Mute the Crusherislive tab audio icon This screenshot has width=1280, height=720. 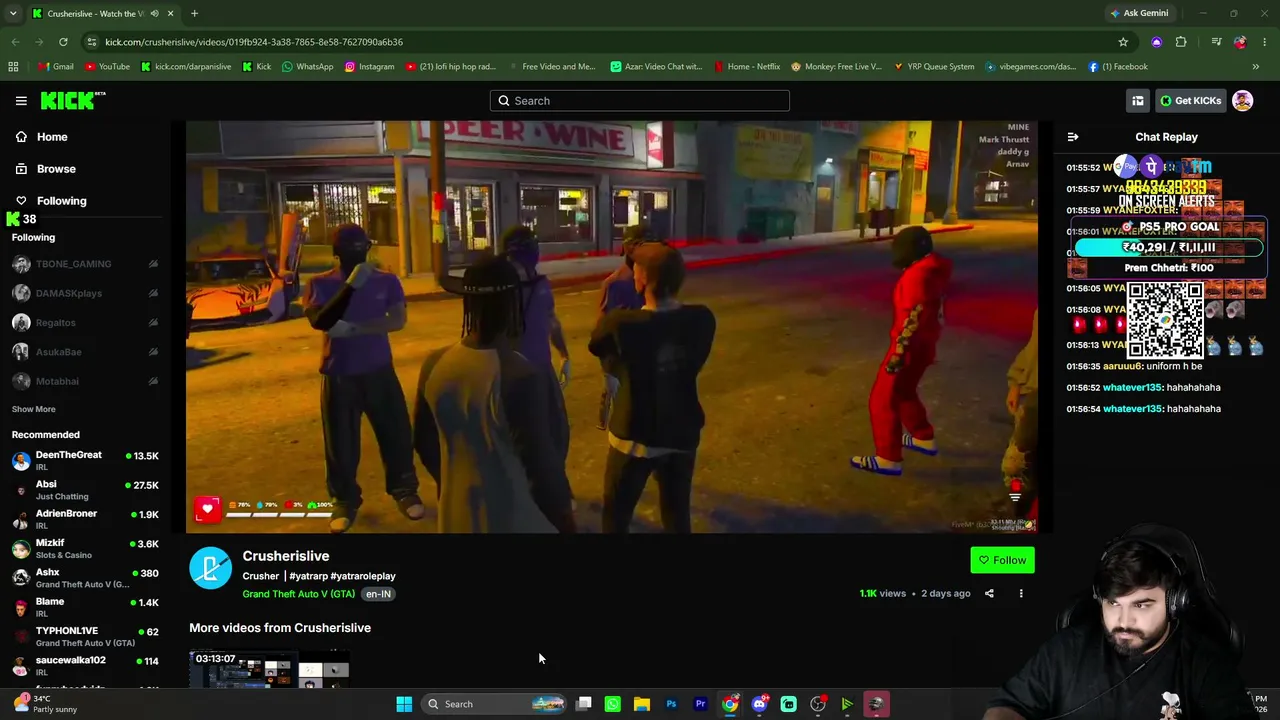(x=154, y=14)
